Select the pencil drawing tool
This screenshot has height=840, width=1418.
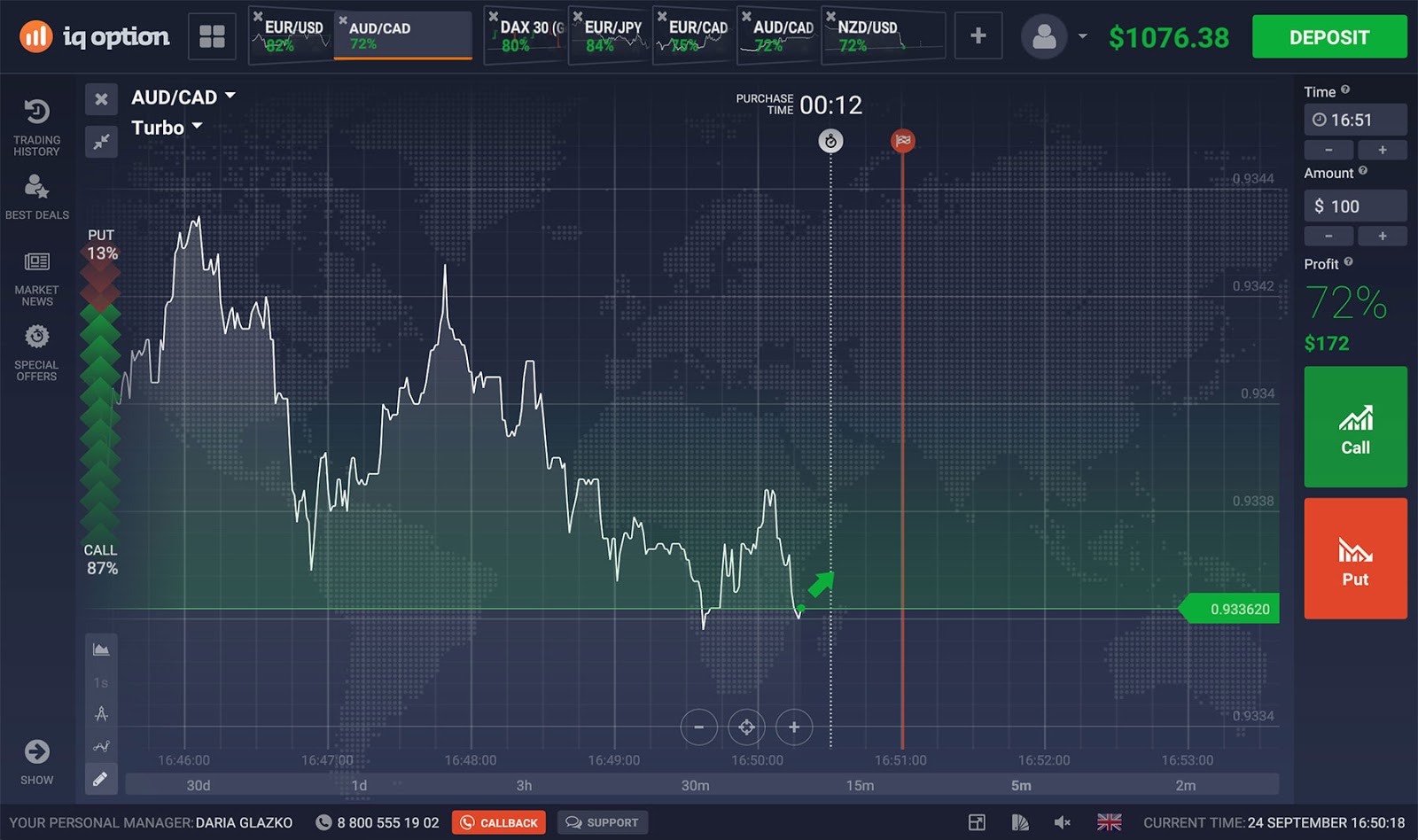pos(101,778)
